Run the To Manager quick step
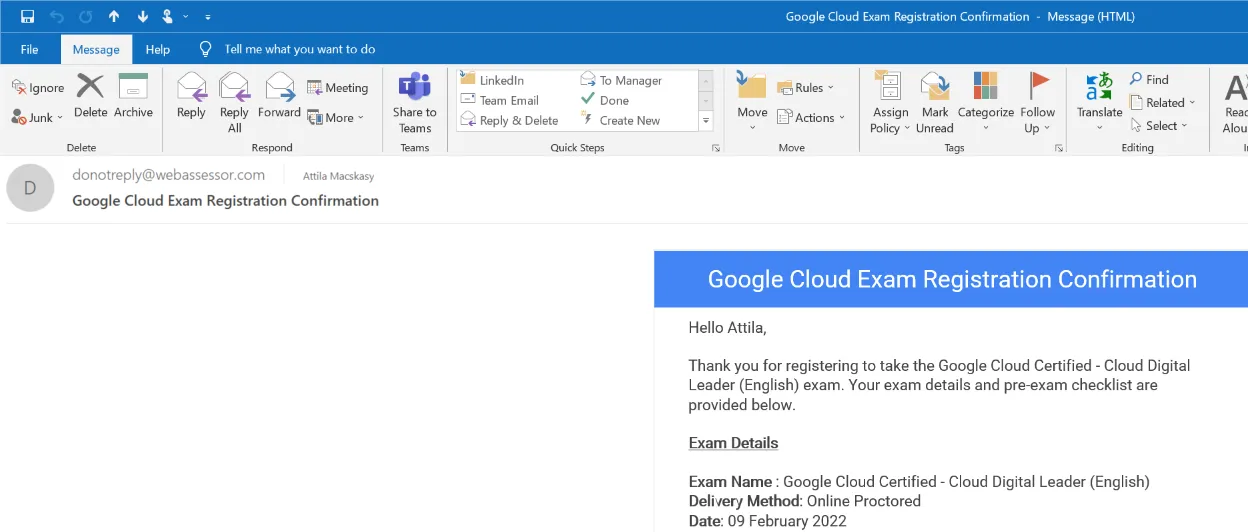This screenshot has height=532, width=1248. (621, 80)
